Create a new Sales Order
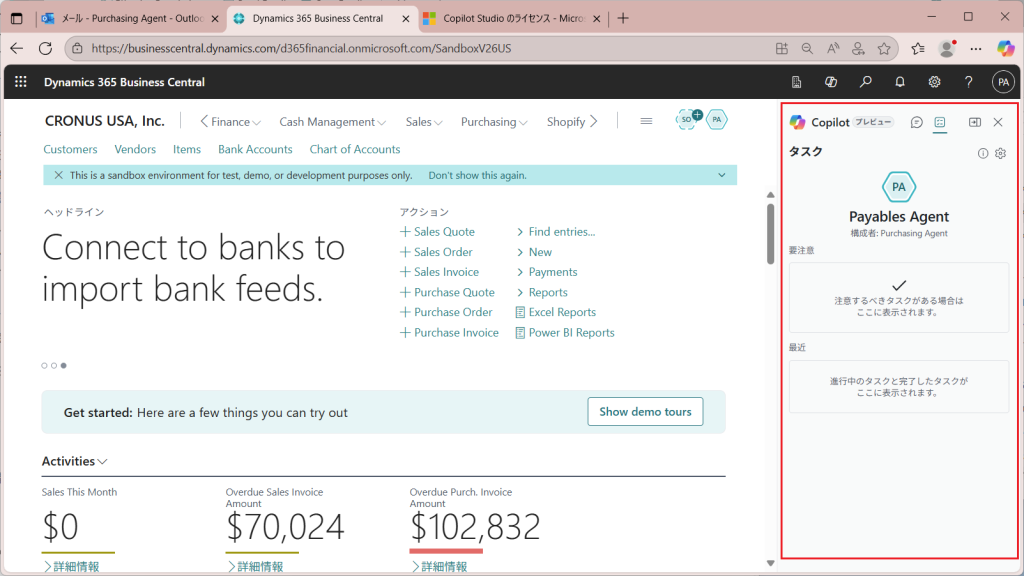The width and height of the screenshot is (1024, 576). coord(436,252)
